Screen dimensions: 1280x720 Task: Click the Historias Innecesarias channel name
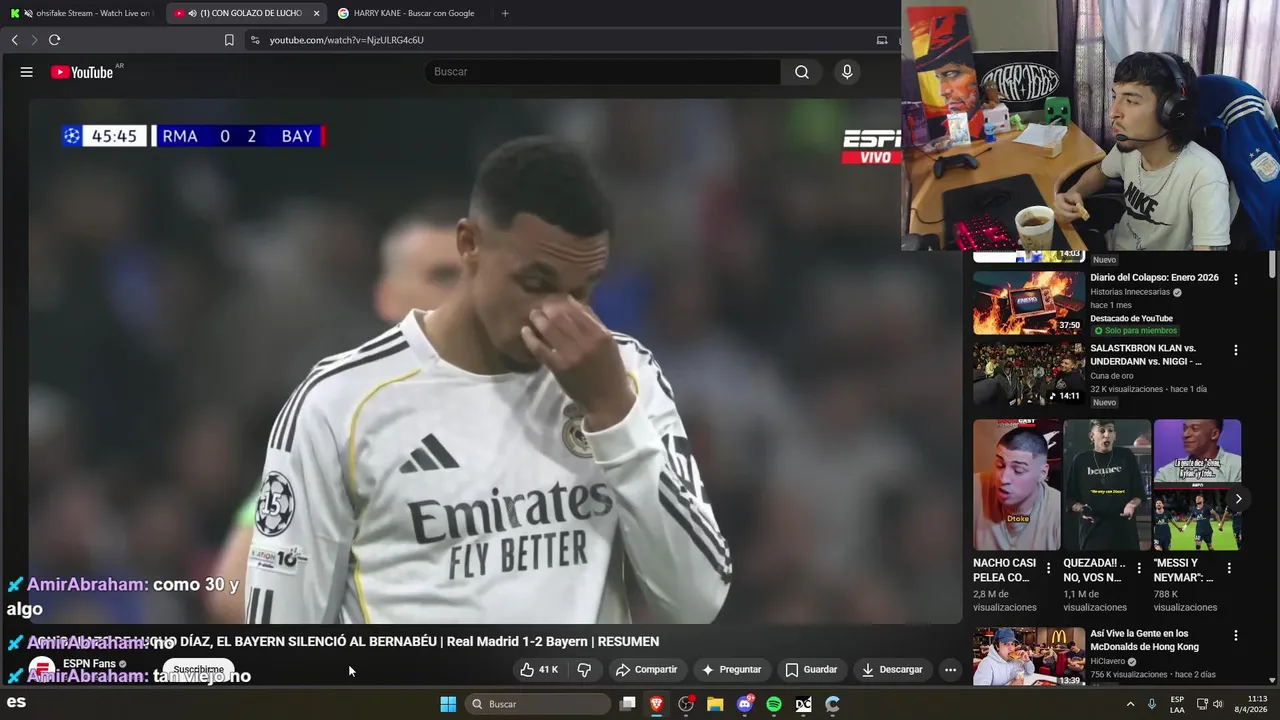1130,292
